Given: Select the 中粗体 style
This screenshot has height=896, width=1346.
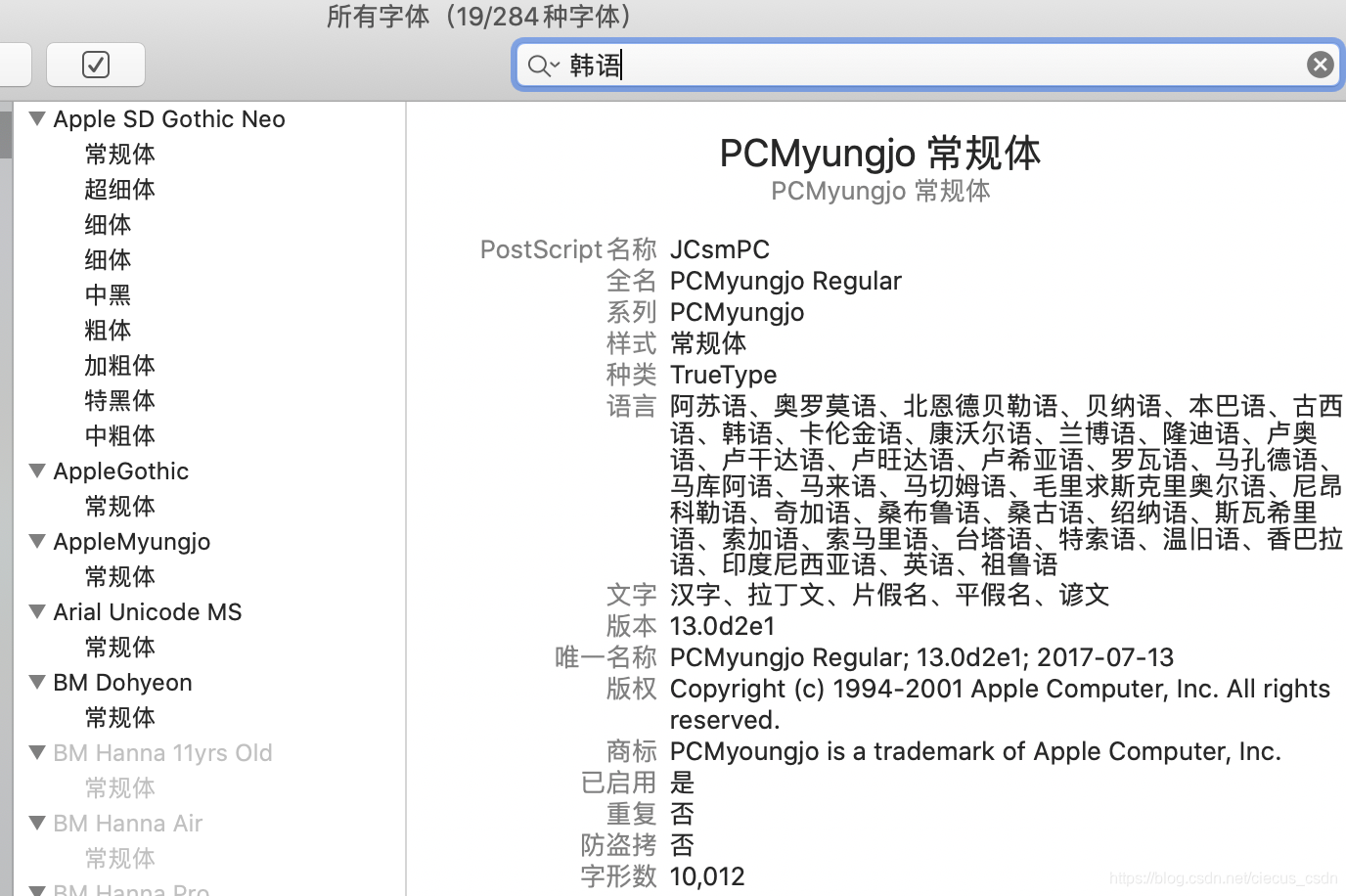Looking at the screenshot, I should 119,436.
